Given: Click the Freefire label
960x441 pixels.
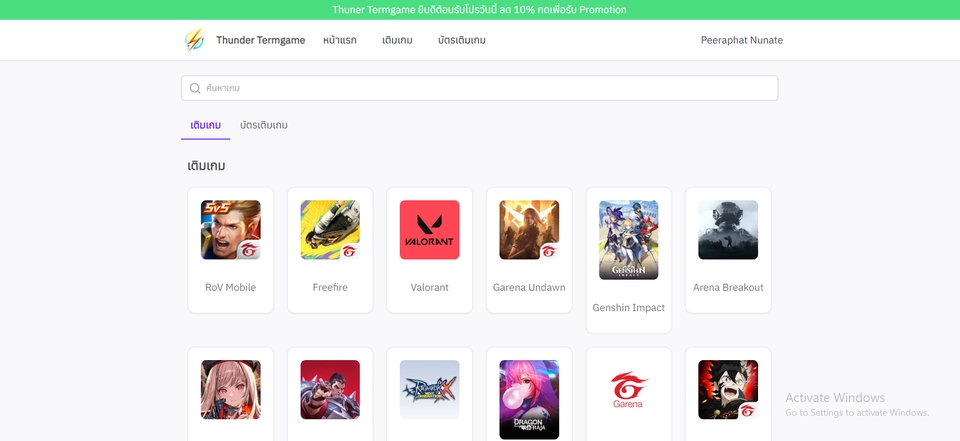Looking at the screenshot, I should (x=330, y=287).
